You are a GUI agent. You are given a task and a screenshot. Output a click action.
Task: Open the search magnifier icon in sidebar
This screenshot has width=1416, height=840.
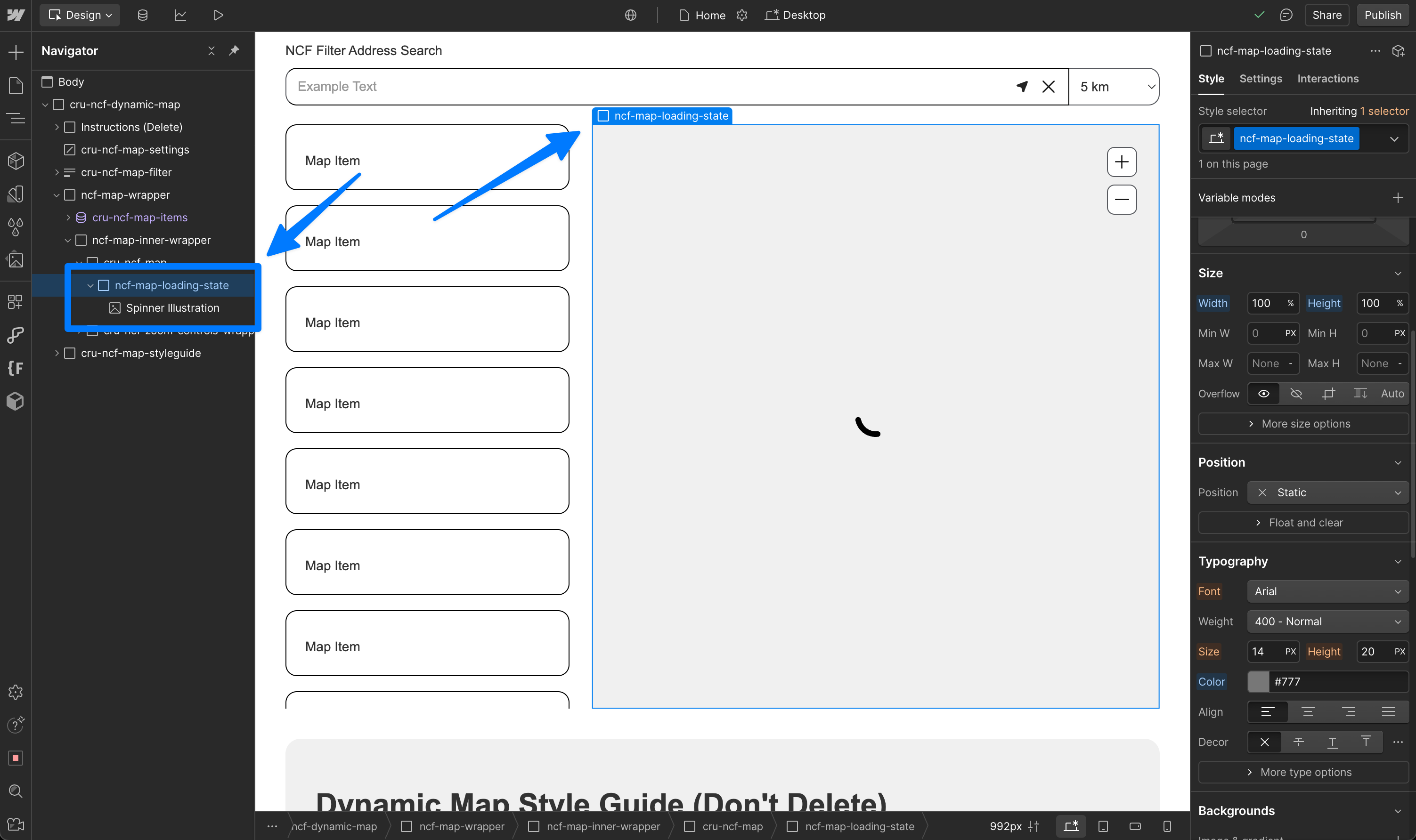coord(16,791)
